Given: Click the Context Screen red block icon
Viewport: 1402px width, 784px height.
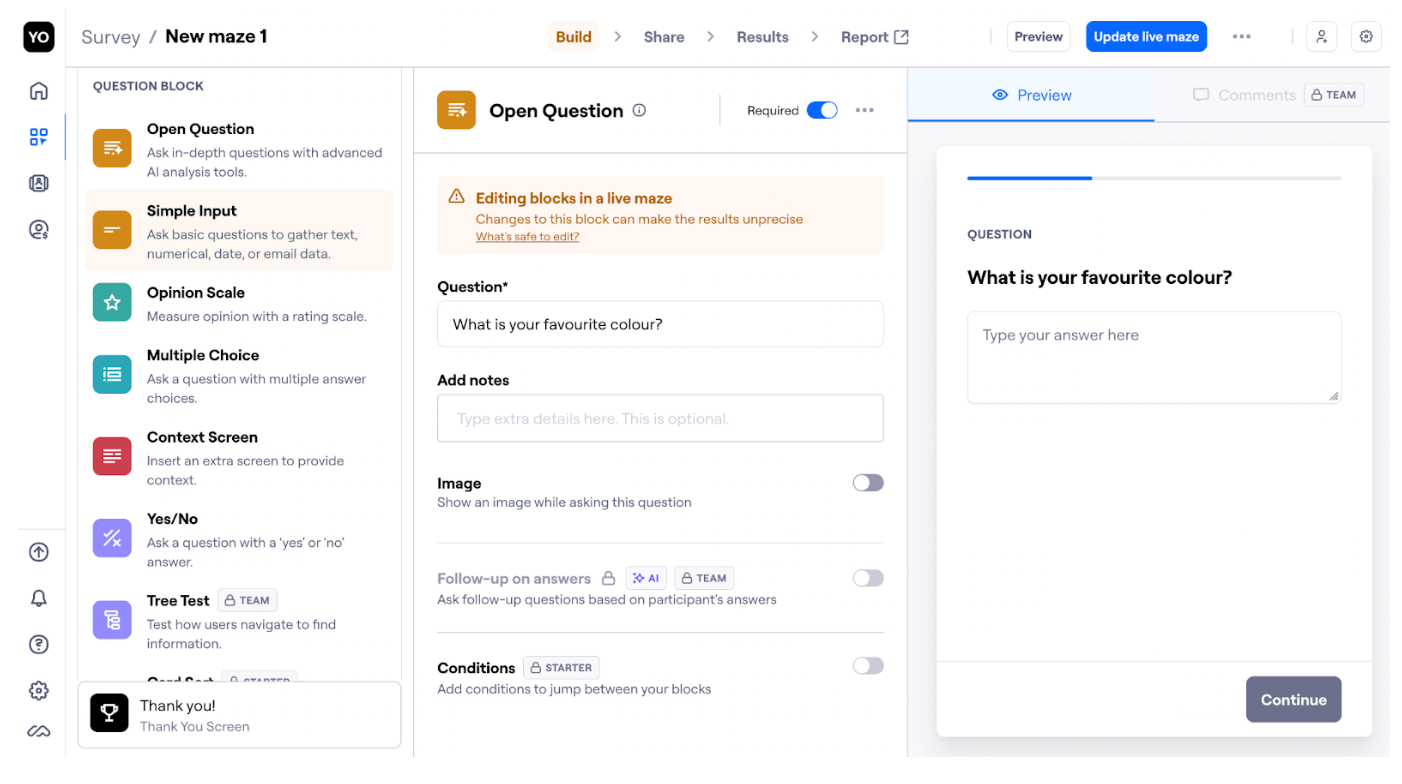Looking at the screenshot, I should pos(111,456).
